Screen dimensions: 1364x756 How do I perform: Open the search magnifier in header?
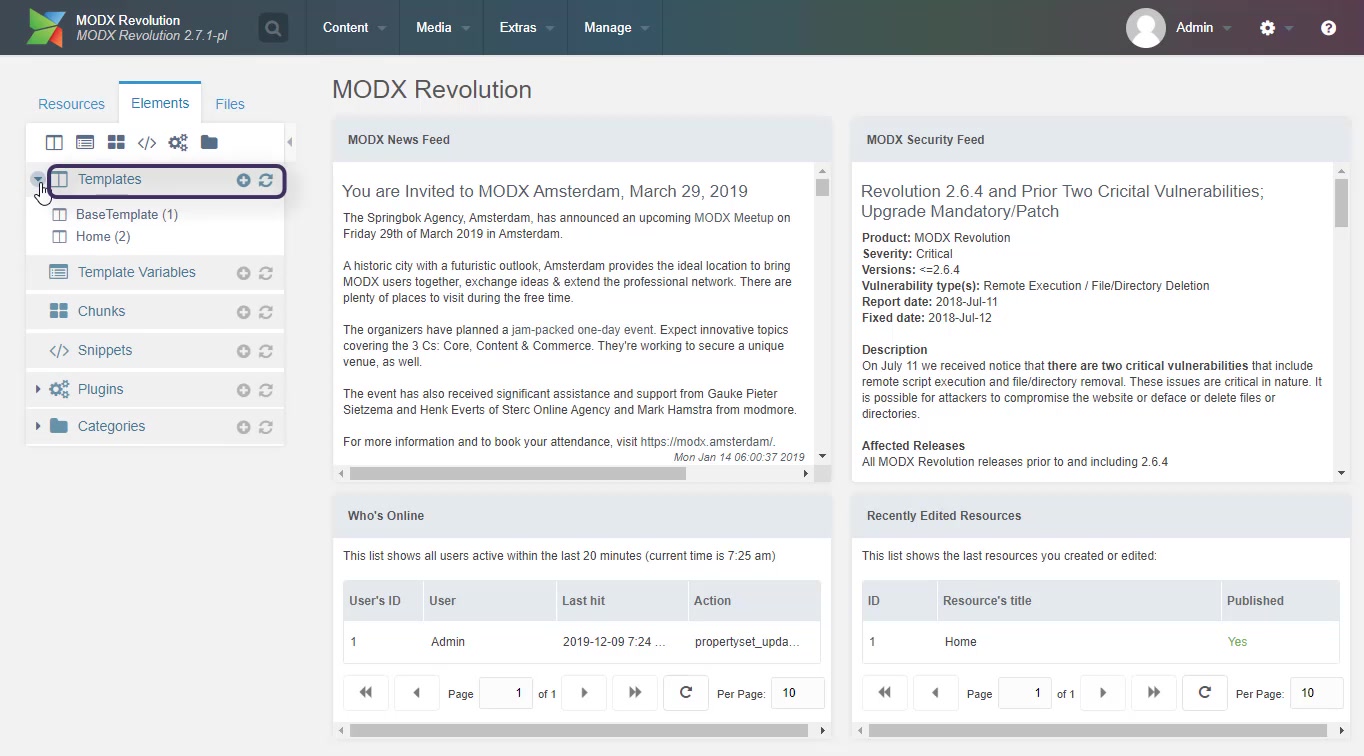(272, 28)
